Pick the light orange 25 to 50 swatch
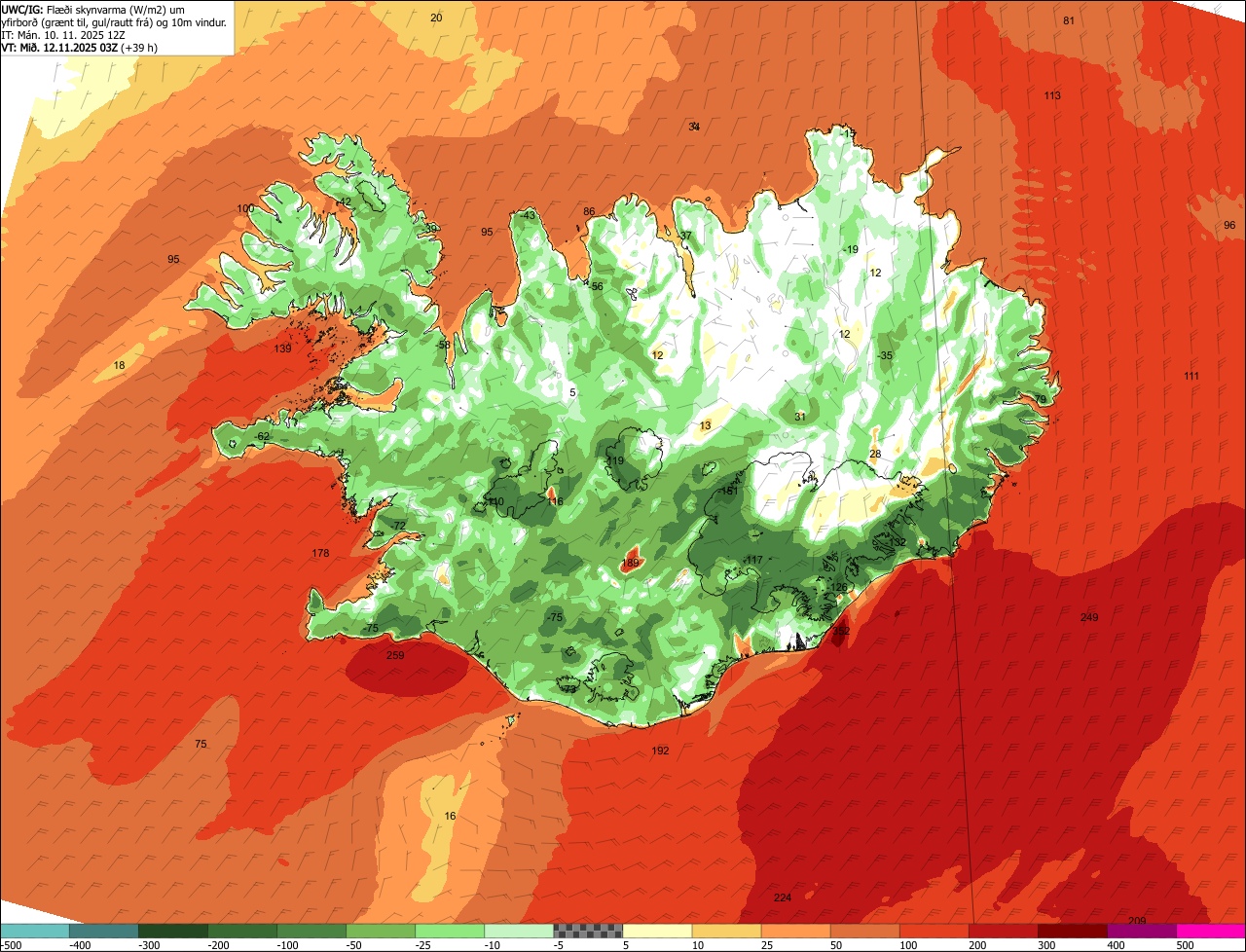 (x=795, y=931)
